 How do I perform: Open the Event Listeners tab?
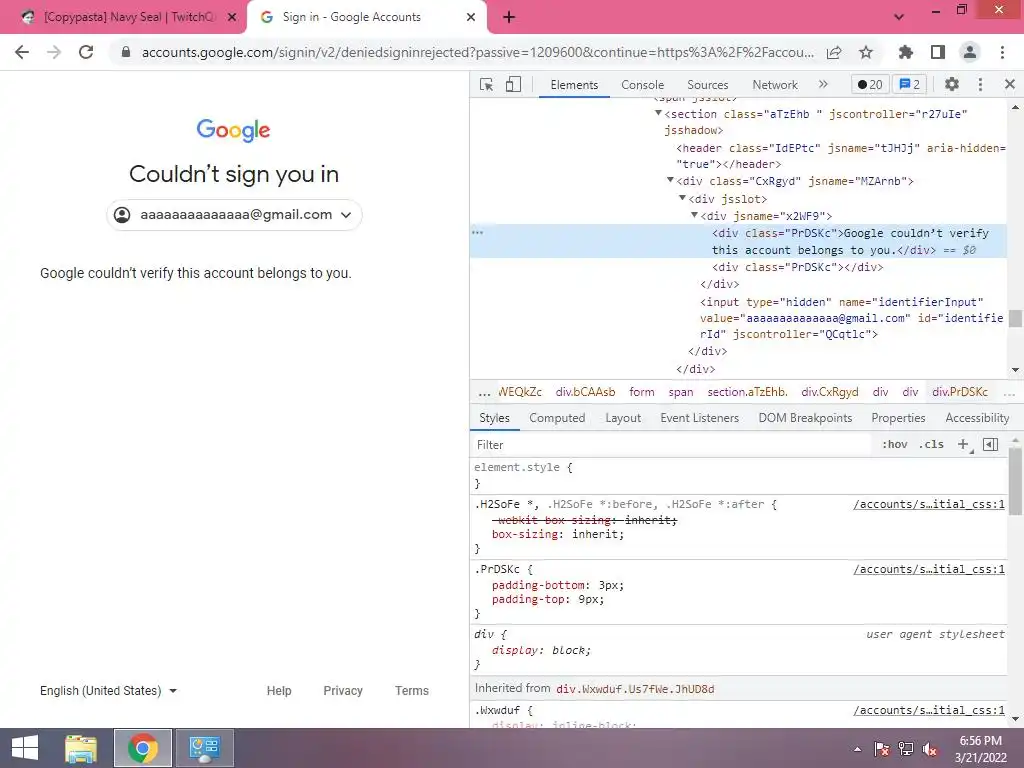pos(699,418)
